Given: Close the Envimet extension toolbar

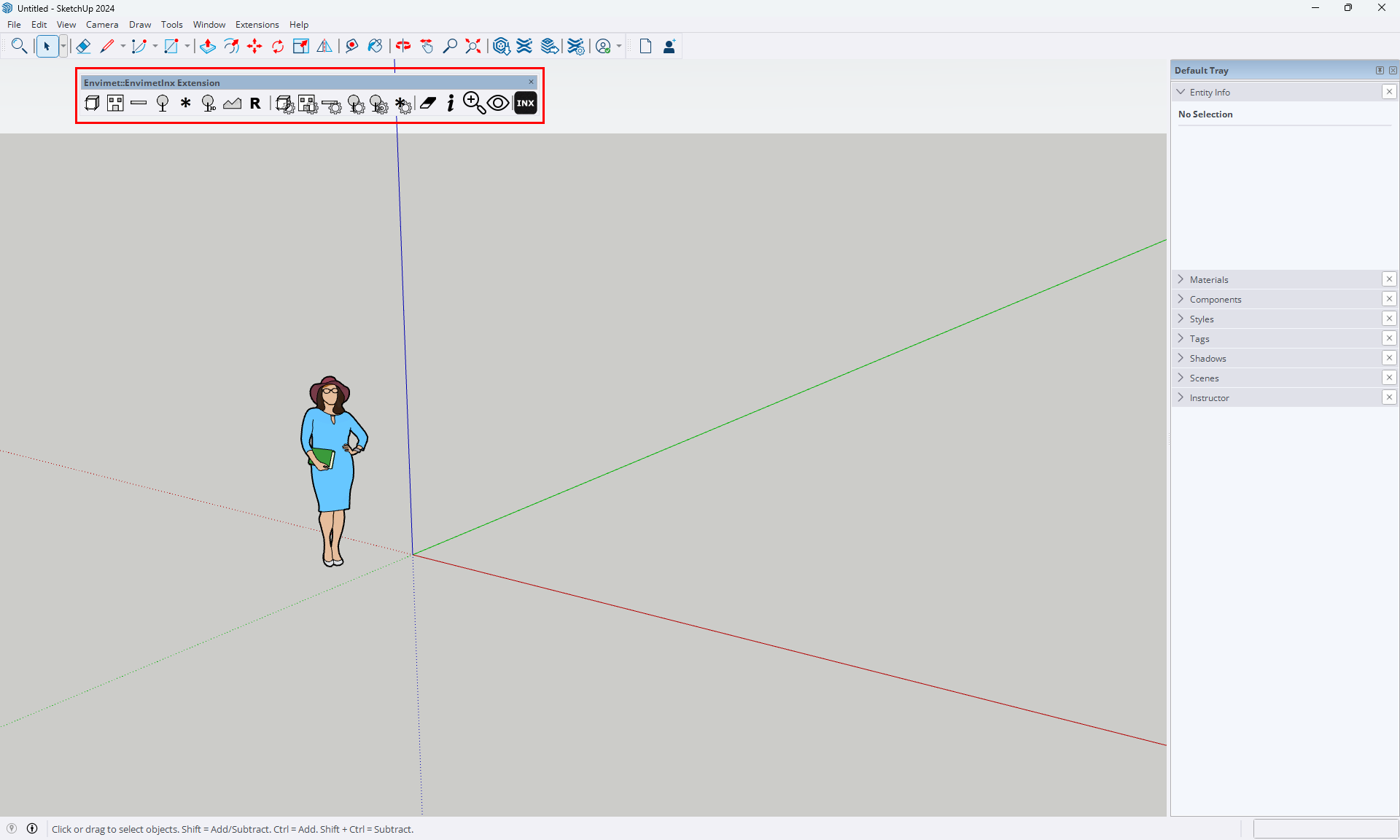Looking at the screenshot, I should (531, 82).
